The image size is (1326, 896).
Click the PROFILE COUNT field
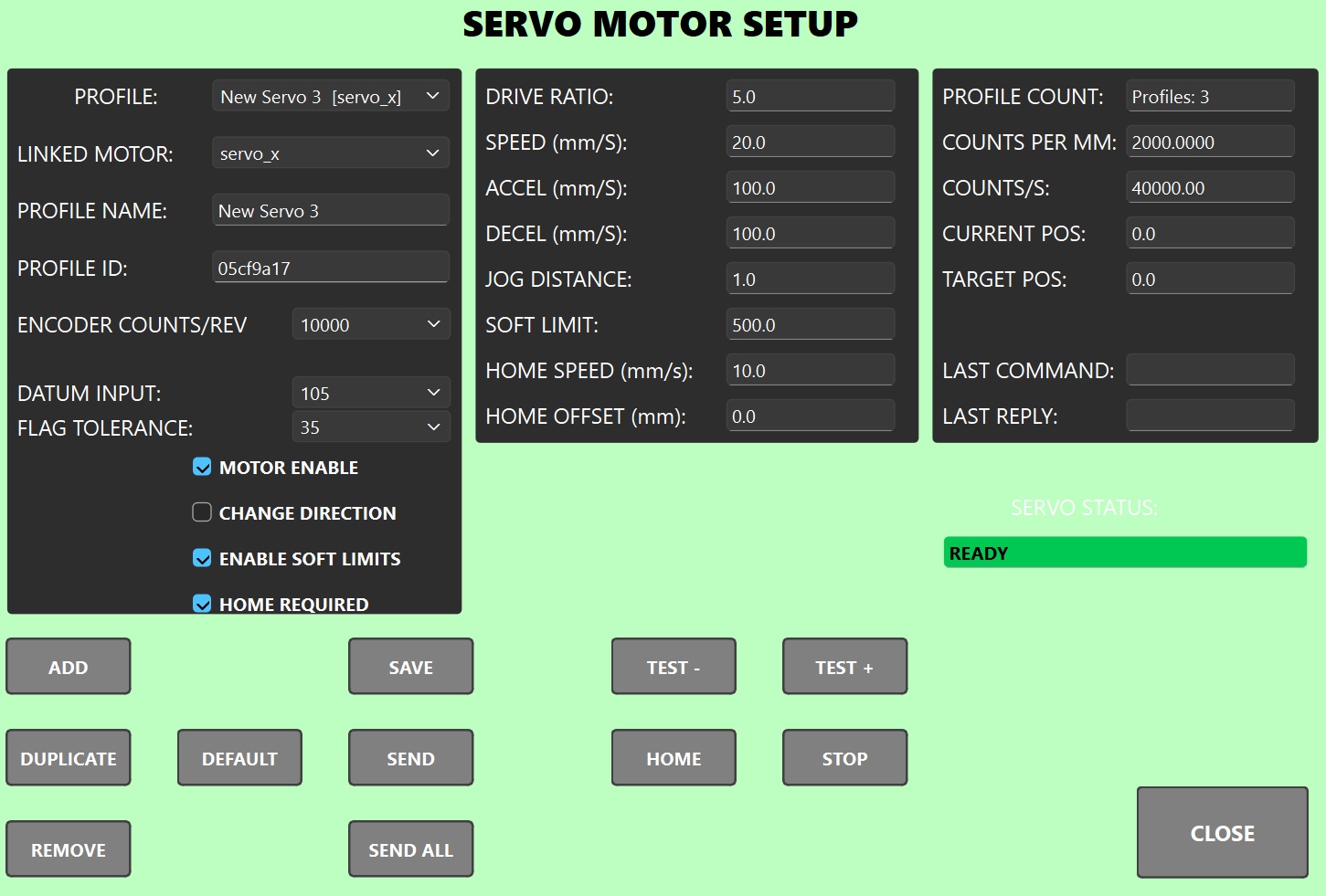1211,96
